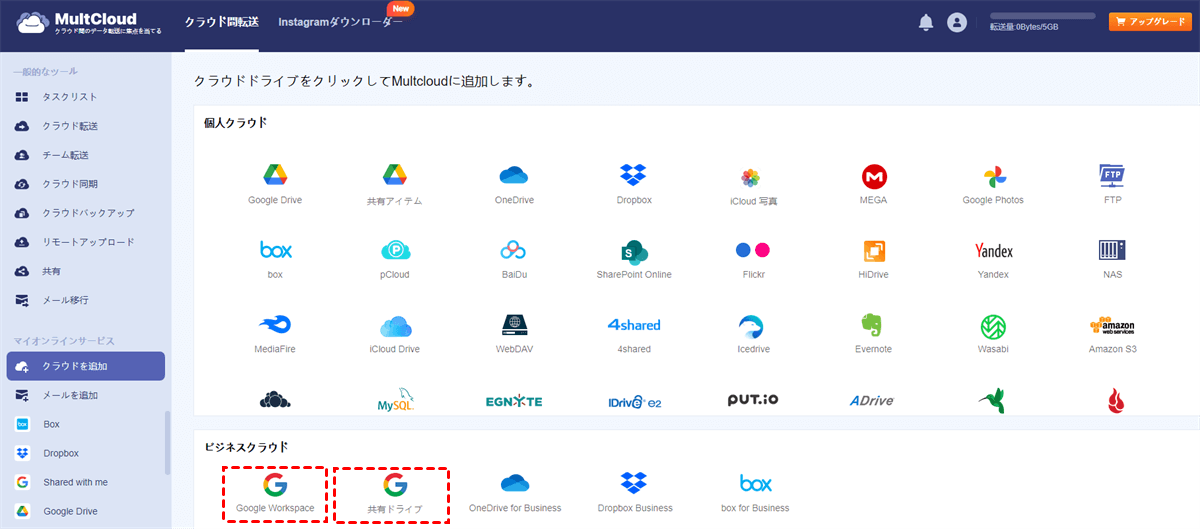Select 共有ドライブ business cloud
The image size is (1200, 529).
point(394,494)
